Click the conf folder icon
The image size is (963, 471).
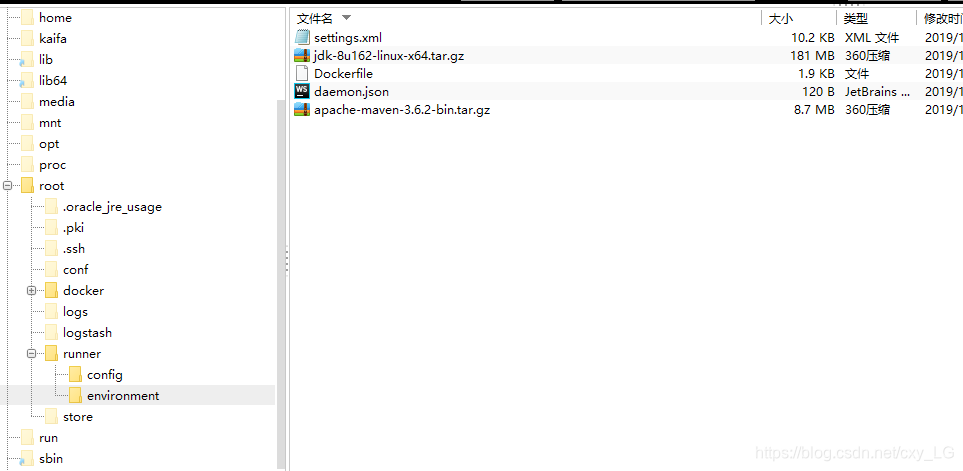[x=51, y=270]
